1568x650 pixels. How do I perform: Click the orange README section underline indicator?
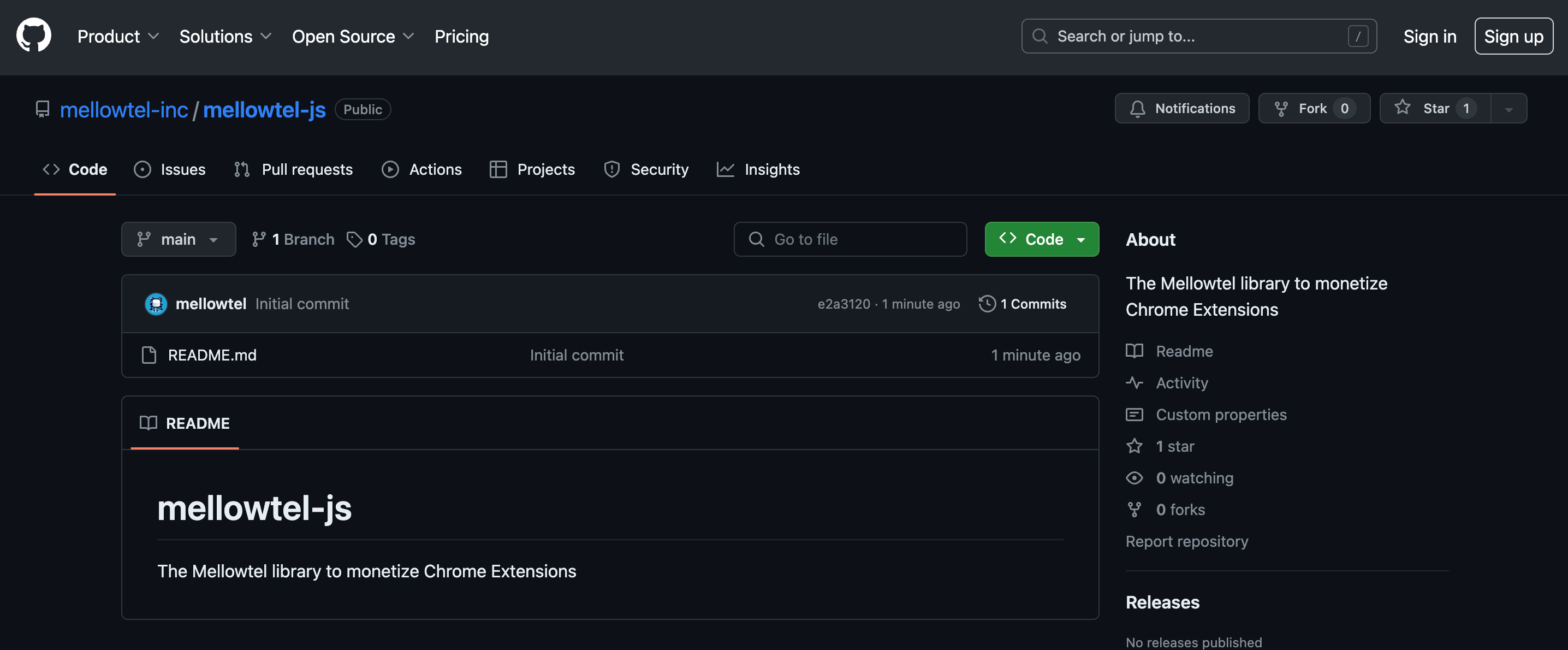185,449
